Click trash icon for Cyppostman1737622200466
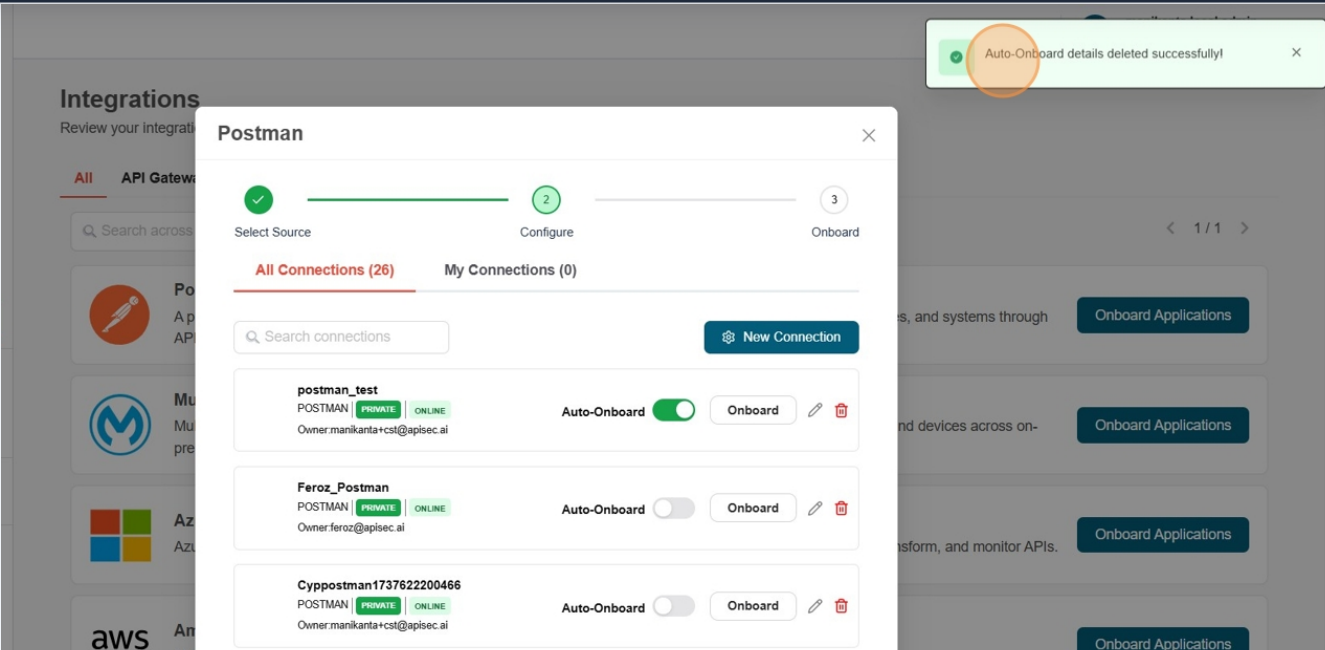 coord(841,606)
